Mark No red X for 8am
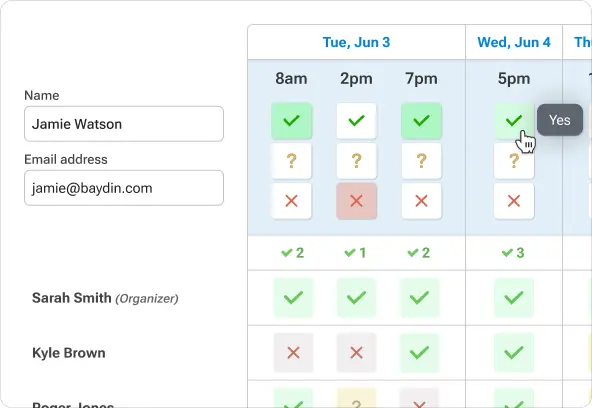Viewport: 592px width, 408px height. 291,201
